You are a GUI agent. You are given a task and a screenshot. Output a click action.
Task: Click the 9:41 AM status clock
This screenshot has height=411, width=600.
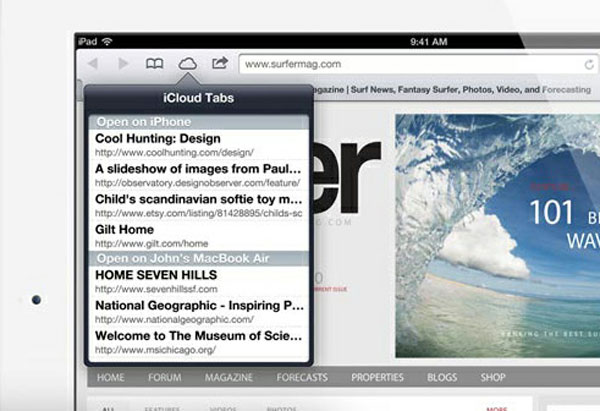pos(429,42)
